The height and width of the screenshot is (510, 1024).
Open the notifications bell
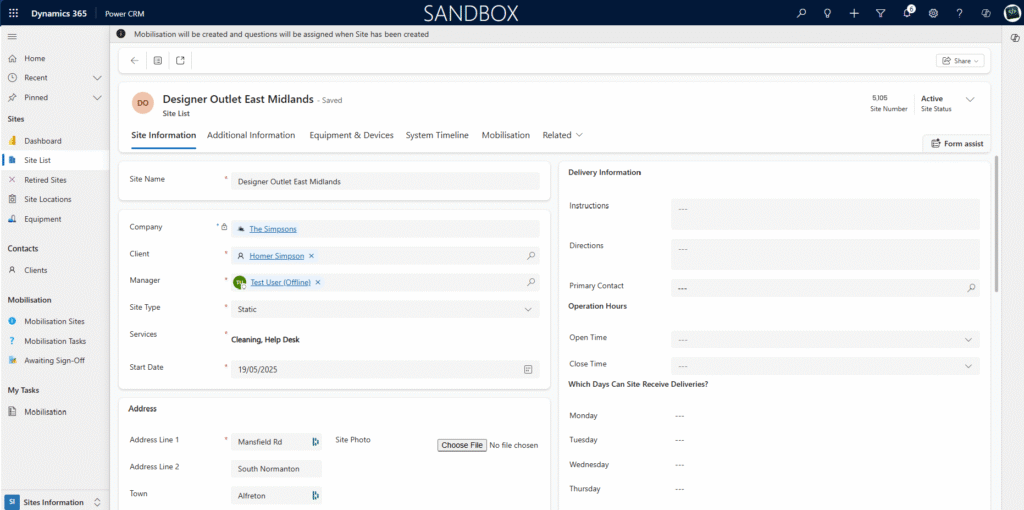(907, 13)
